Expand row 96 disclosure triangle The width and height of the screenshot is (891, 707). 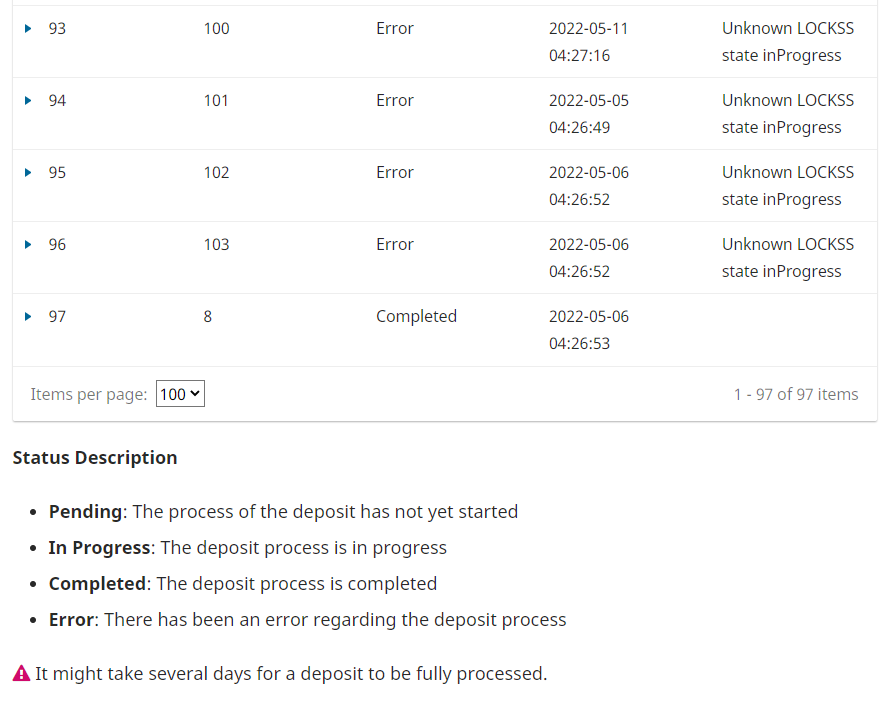[x=28, y=244]
